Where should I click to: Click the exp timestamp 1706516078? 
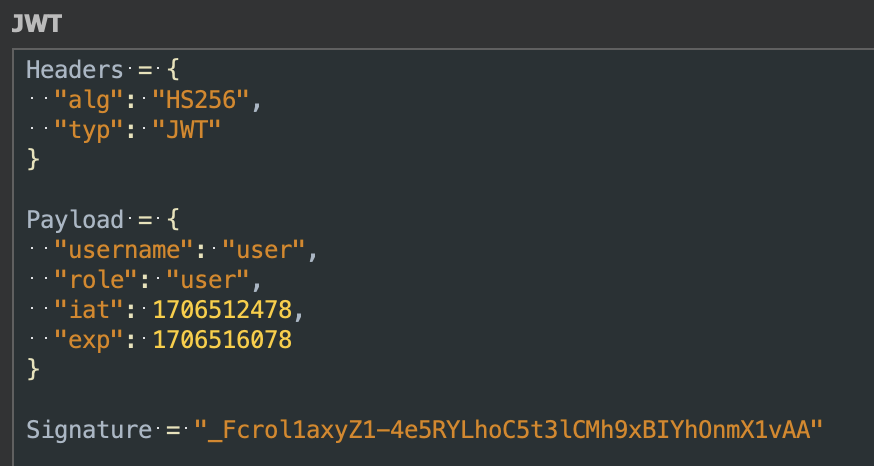(x=222, y=340)
